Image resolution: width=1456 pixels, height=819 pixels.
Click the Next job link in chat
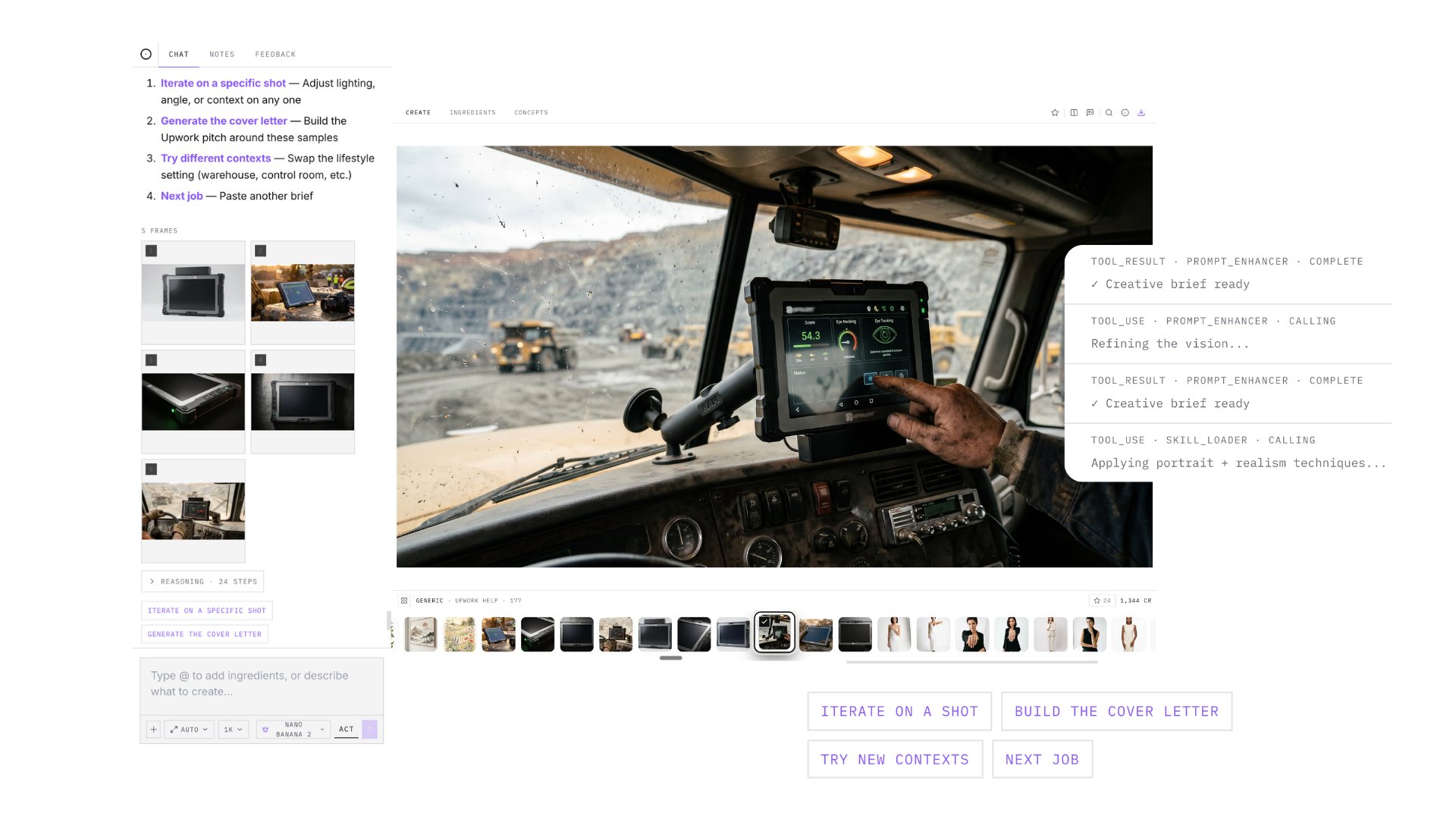[x=182, y=196]
